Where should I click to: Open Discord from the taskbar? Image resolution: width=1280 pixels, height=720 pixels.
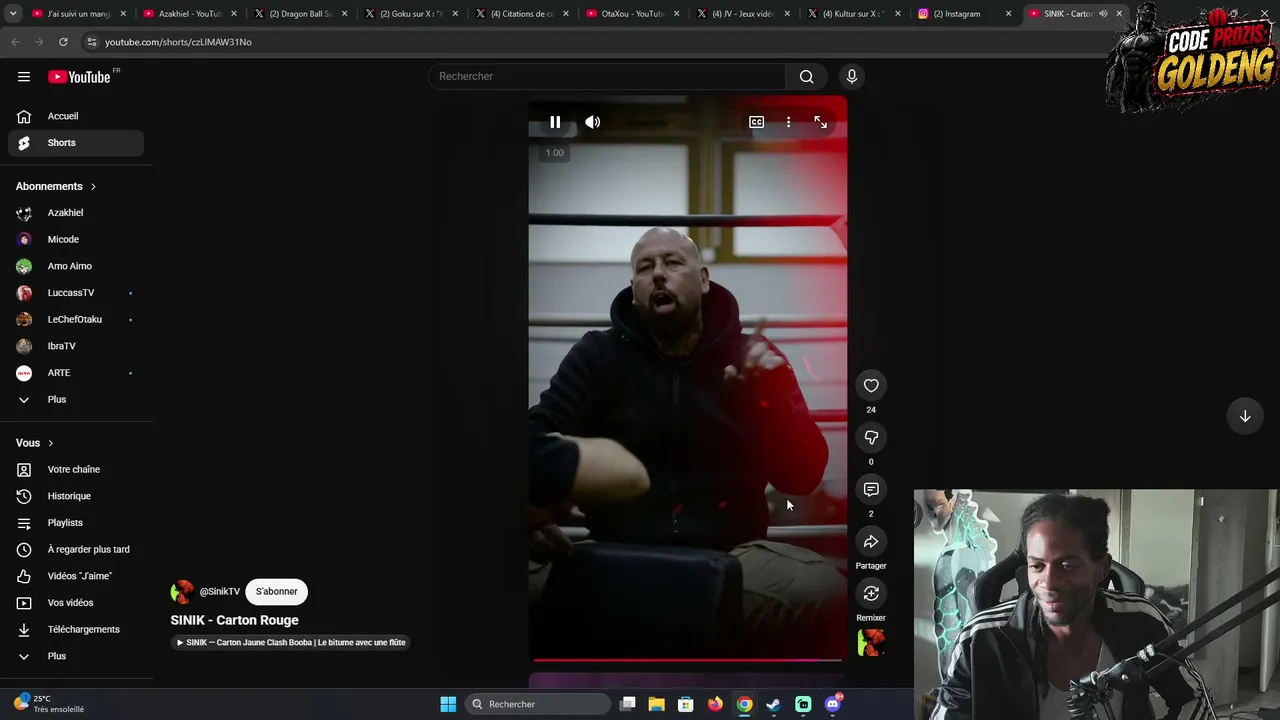(x=833, y=704)
